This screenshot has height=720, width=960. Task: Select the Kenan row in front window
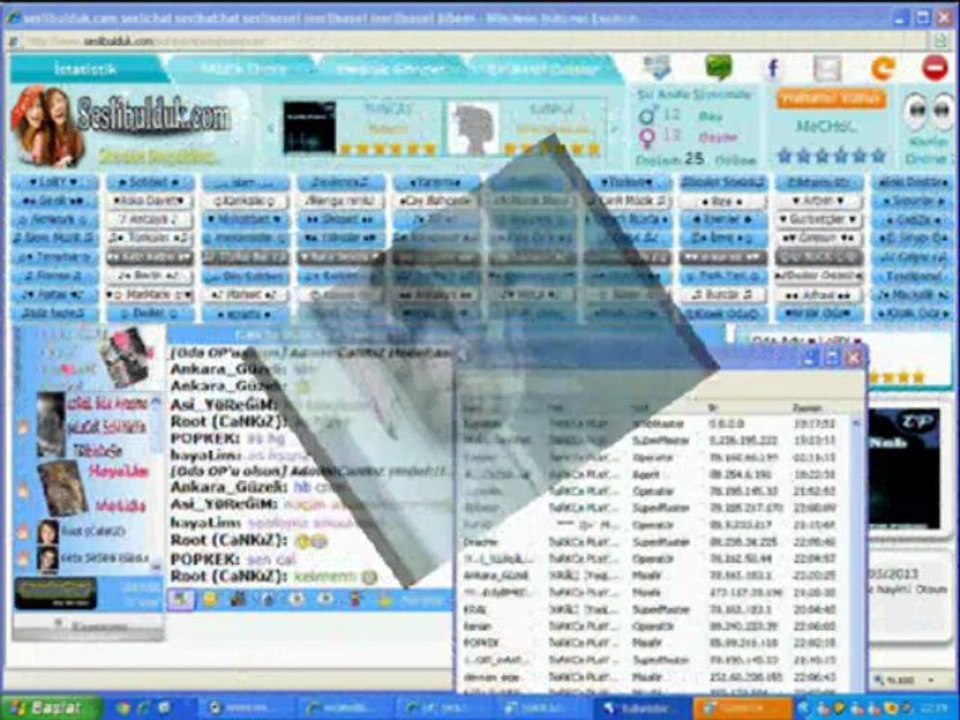(652, 626)
